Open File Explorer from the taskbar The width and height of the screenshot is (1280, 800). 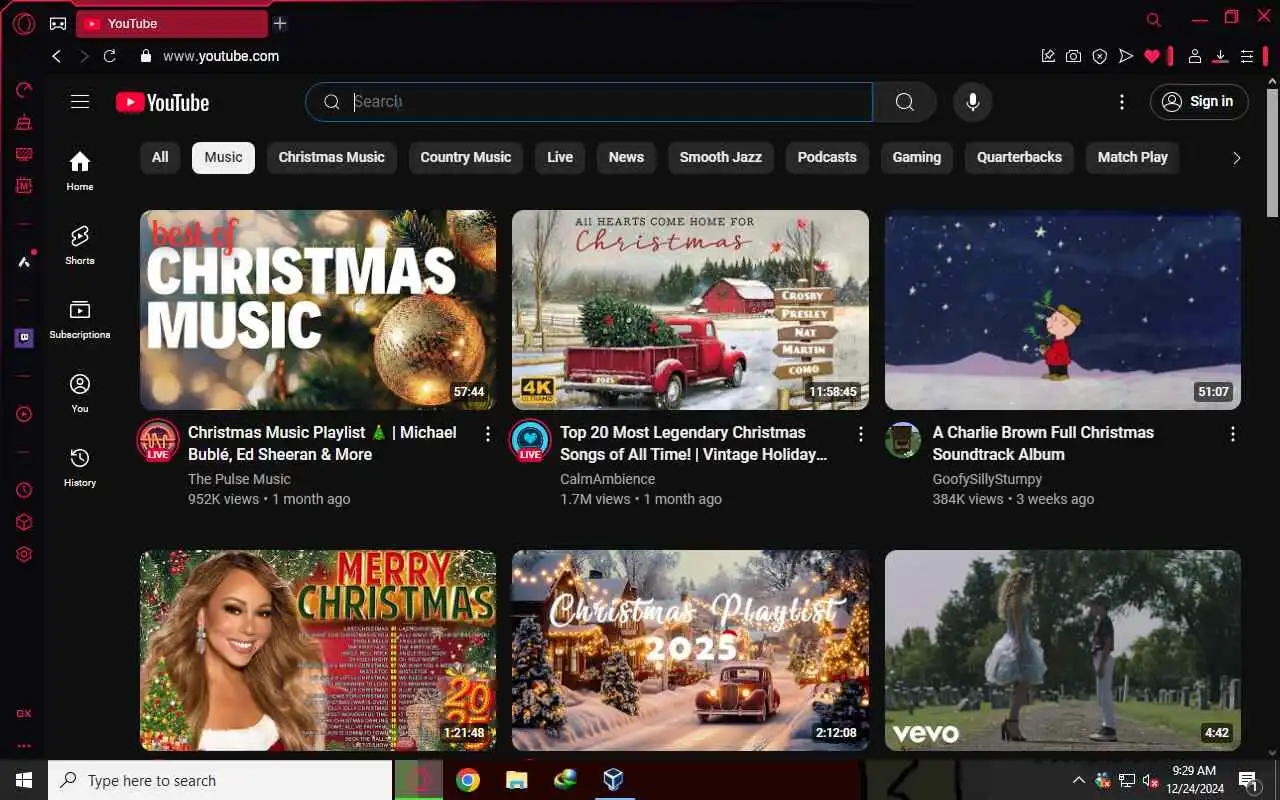click(516, 780)
